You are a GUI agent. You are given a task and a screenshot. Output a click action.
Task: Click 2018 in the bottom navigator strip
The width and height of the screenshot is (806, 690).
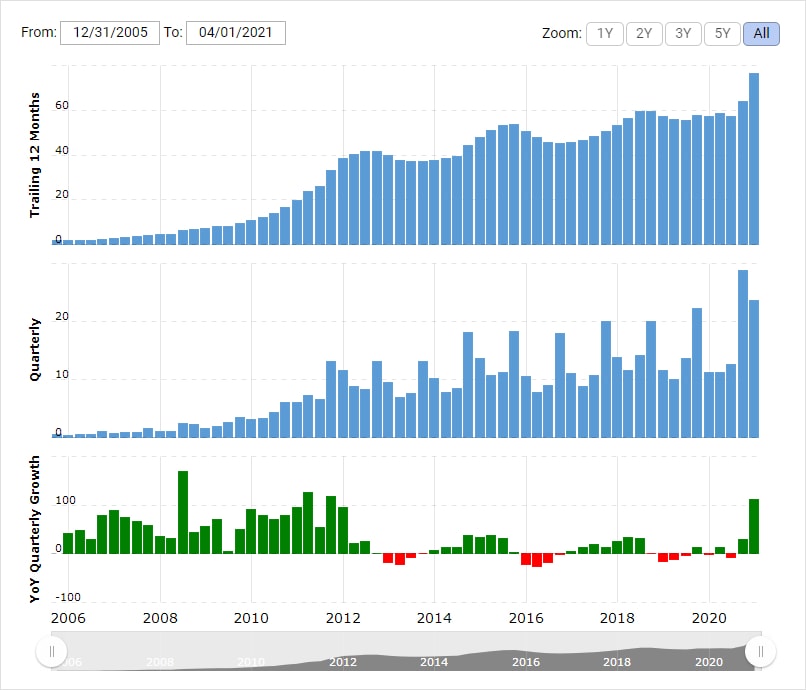[x=617, y=662]
